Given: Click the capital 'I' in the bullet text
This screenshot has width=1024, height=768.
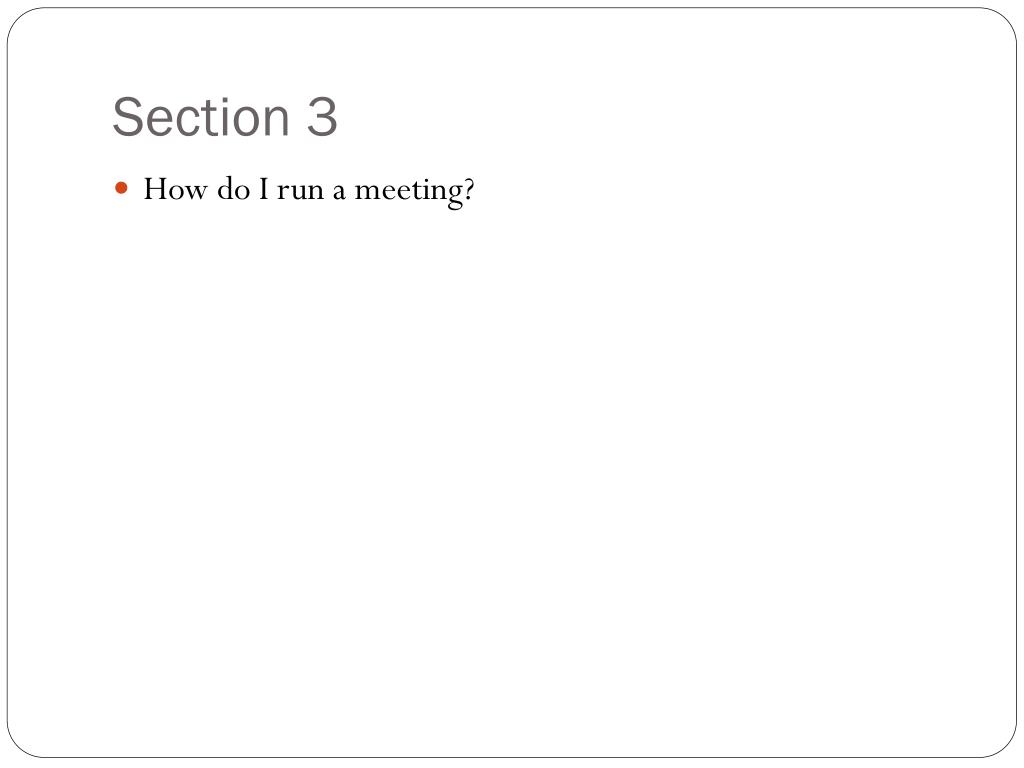Looking at the screenshot, I should coord(264,189).
